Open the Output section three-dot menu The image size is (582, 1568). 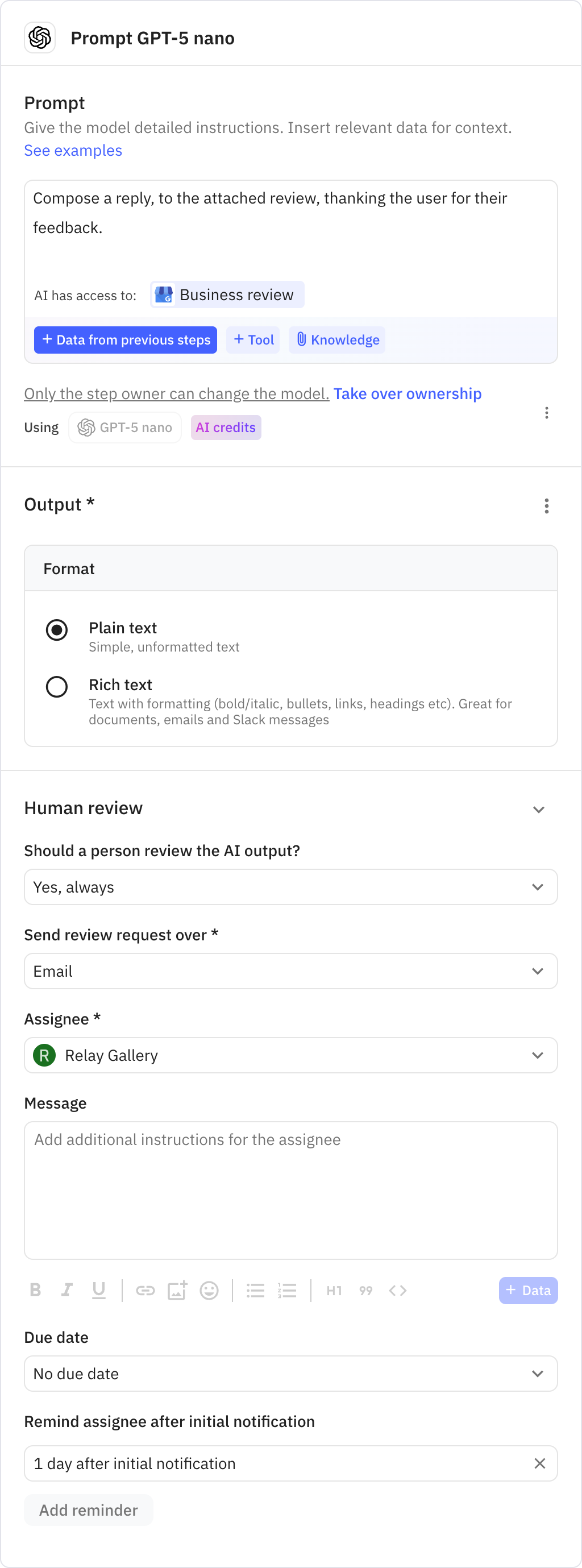click(x=547, y=506)
